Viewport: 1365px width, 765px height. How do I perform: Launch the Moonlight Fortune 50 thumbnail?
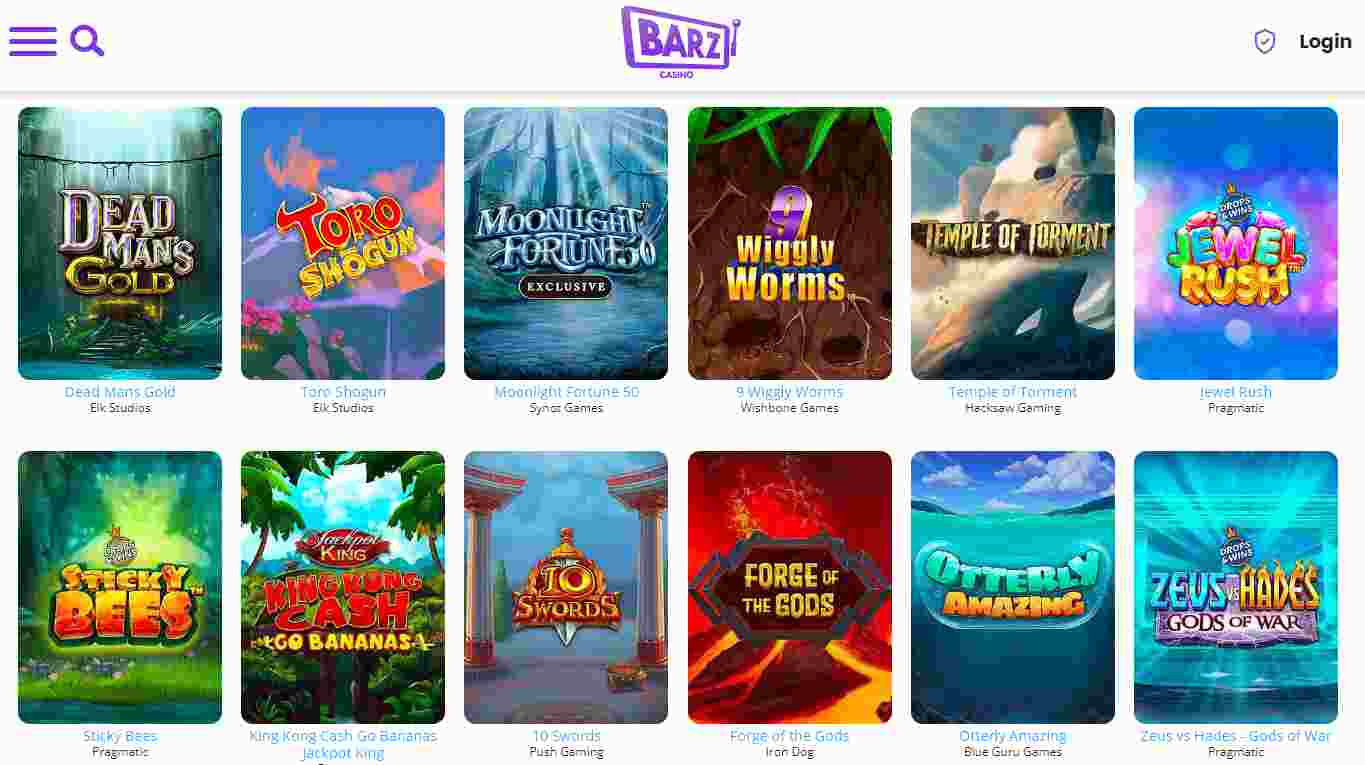coord(566,243)
